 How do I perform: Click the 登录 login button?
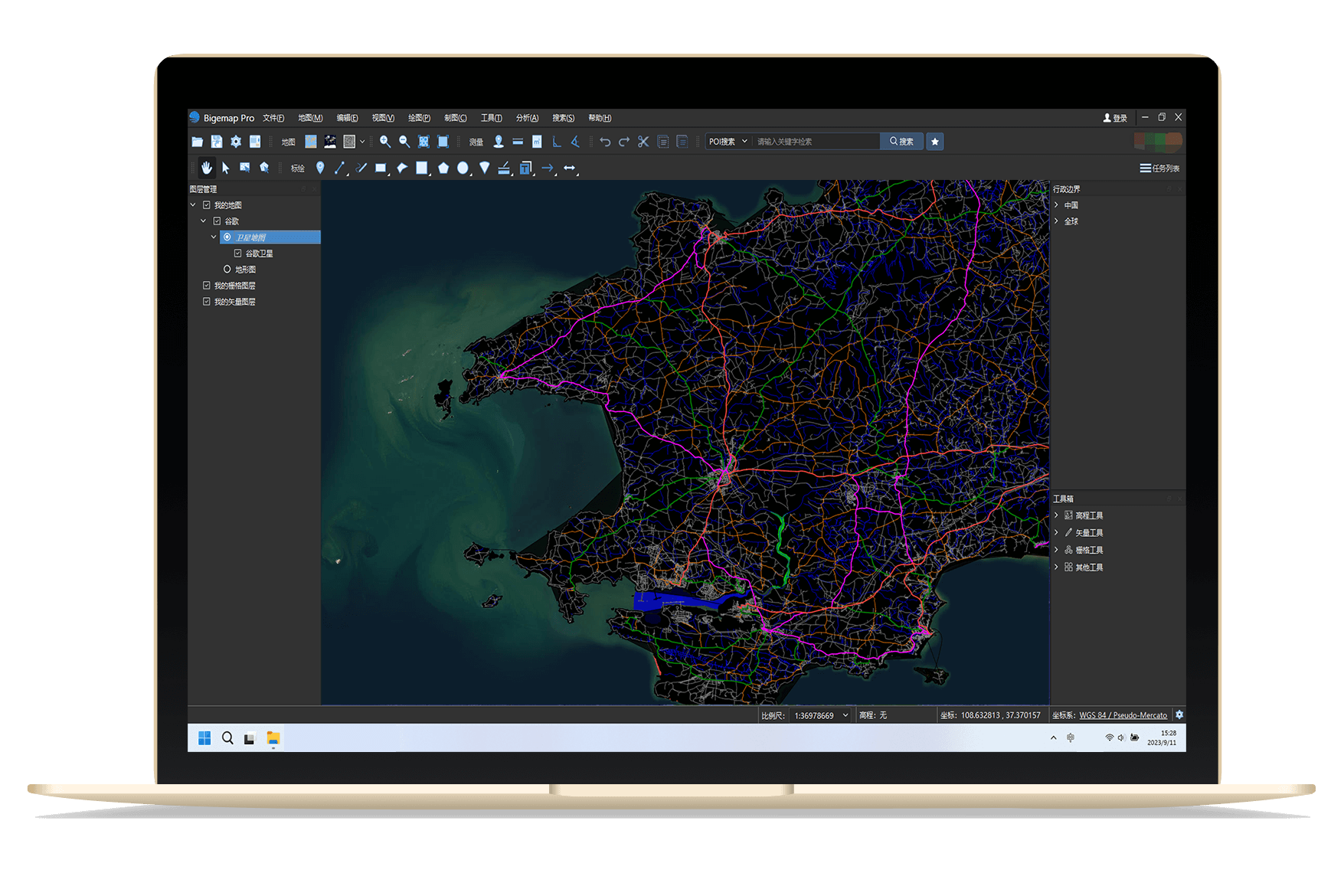point(1115,118)
